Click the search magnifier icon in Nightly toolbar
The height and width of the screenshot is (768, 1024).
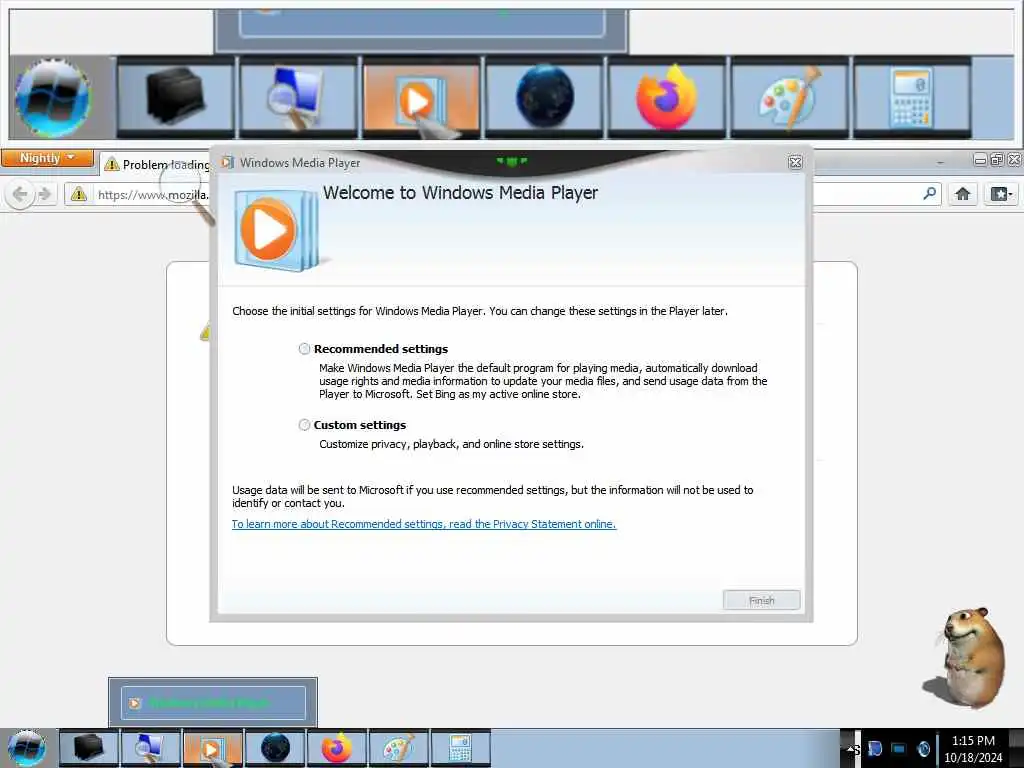[x=929, y=193]
